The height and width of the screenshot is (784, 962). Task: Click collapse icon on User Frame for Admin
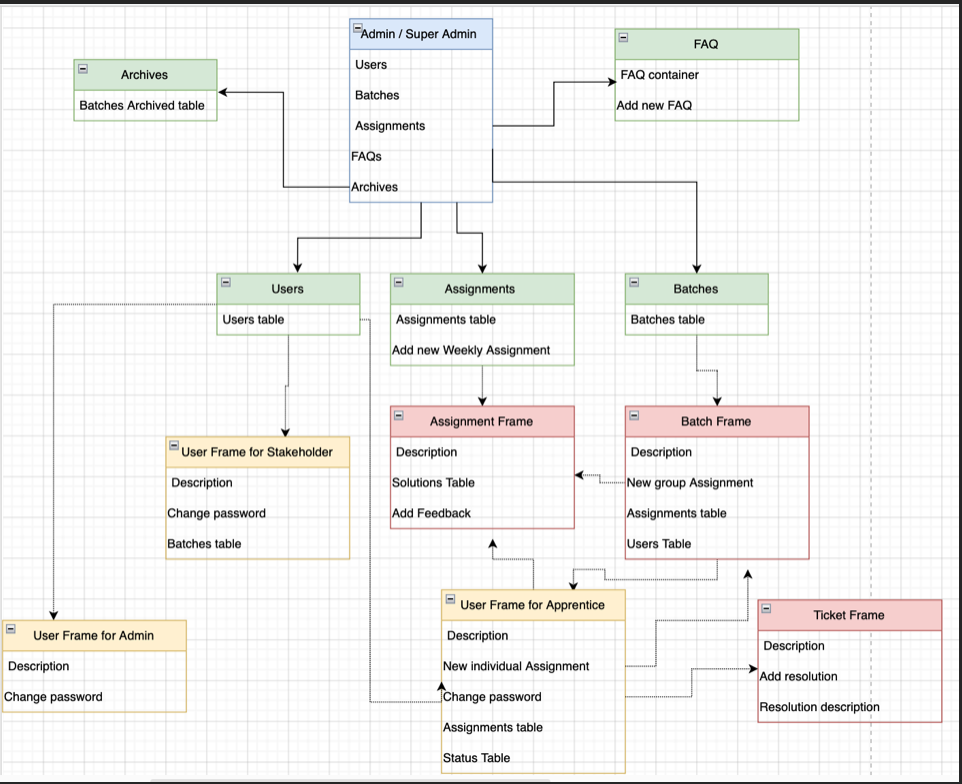[x=11, y=629]
